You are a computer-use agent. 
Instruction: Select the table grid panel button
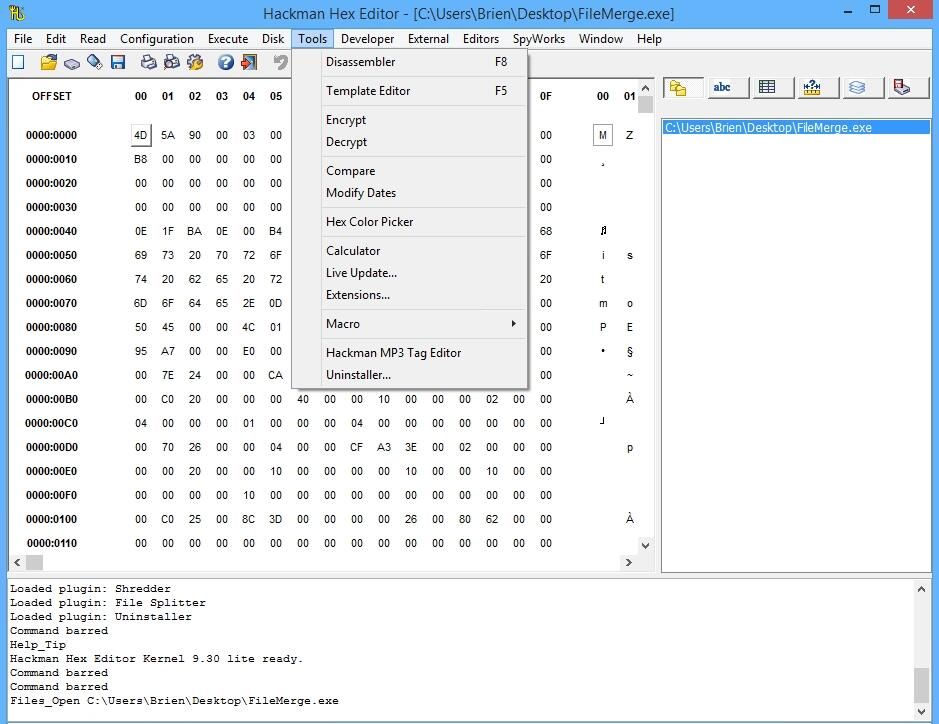pyautogui.click(x=773, y=88)
